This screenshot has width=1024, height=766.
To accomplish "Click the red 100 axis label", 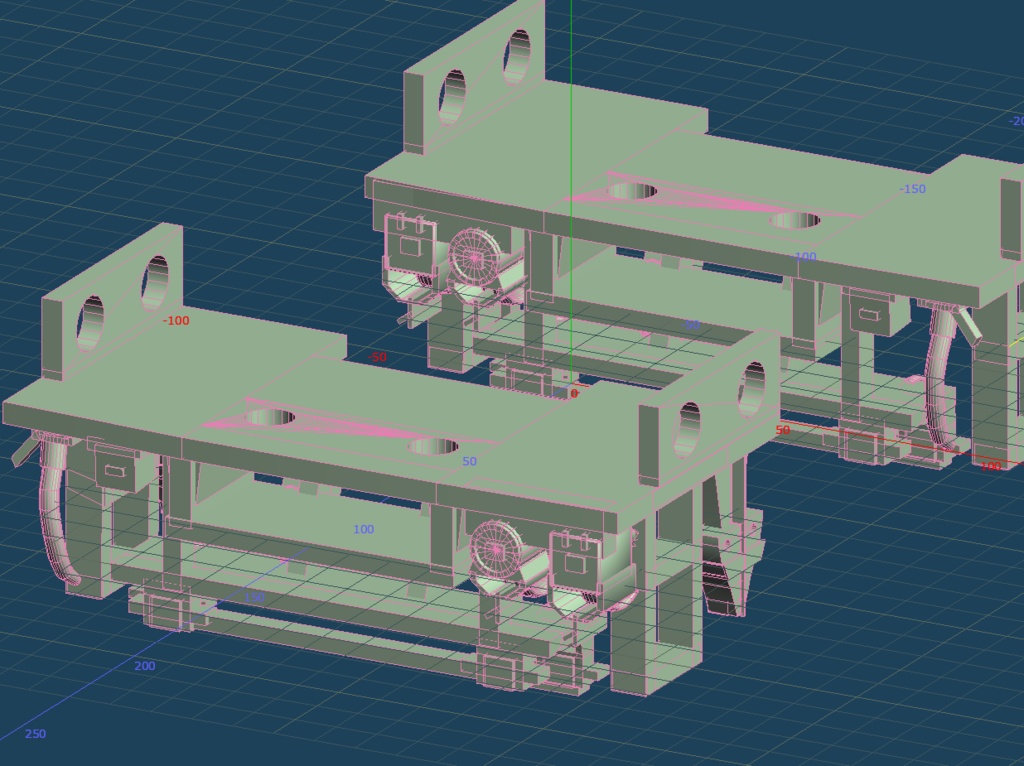I will tap(991, 466).
